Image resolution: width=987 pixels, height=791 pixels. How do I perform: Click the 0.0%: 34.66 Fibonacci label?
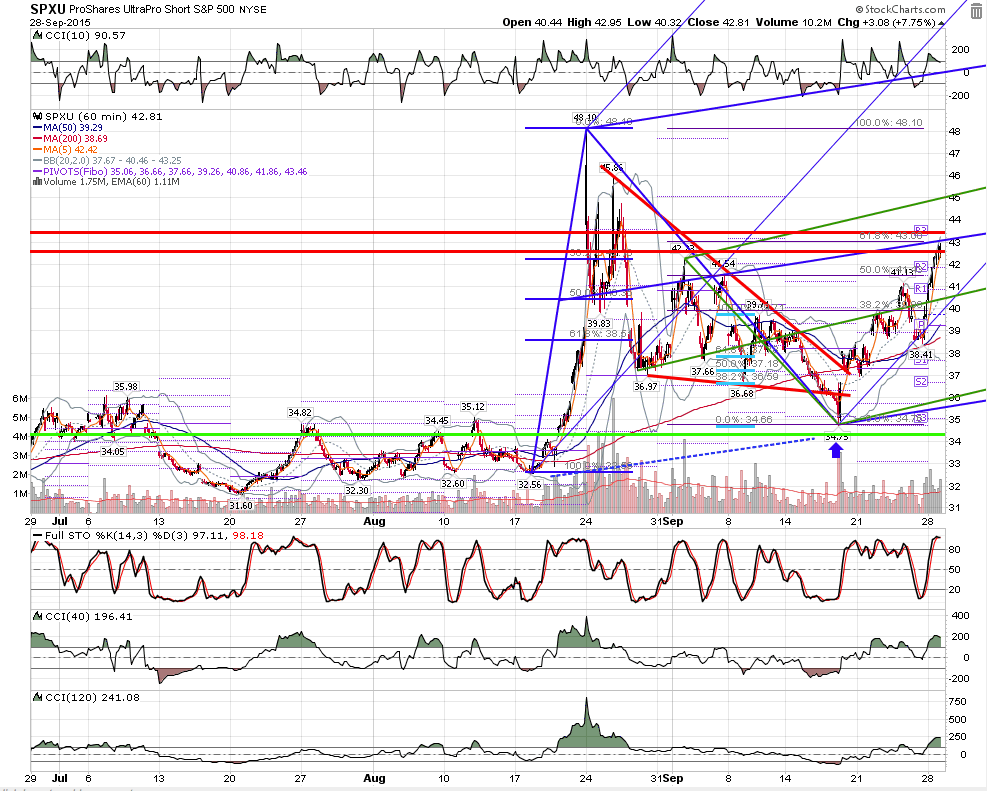[x=743, y=420]
